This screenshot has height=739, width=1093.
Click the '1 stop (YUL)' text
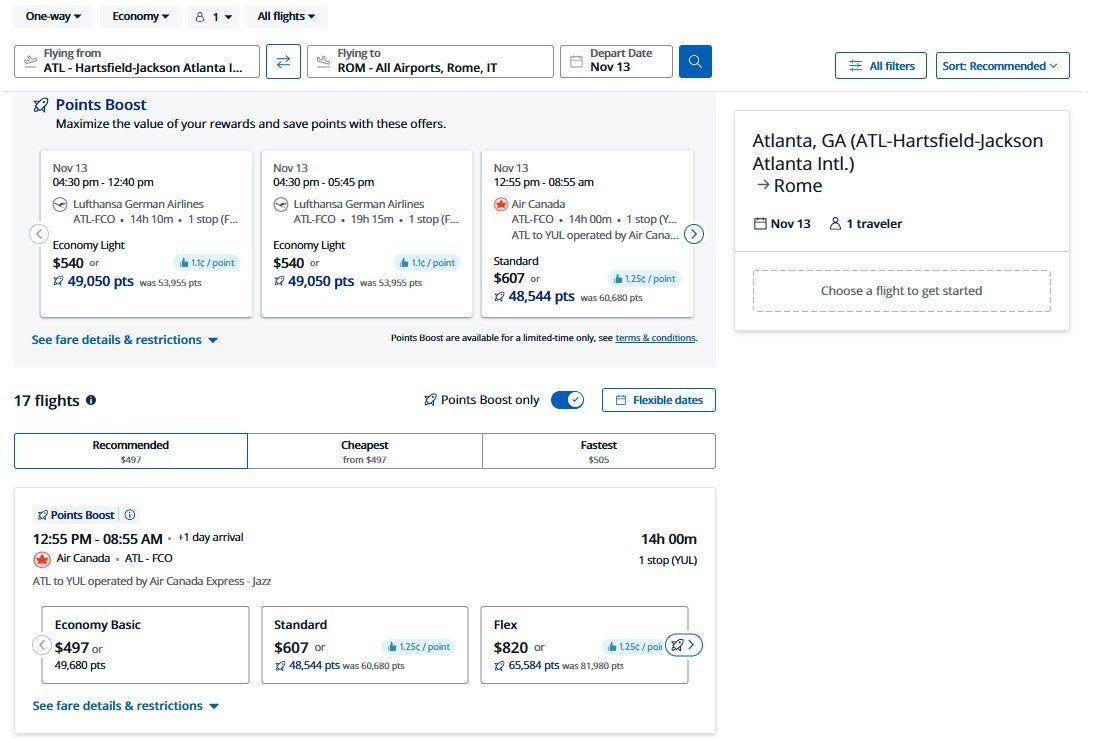[668, 560]
